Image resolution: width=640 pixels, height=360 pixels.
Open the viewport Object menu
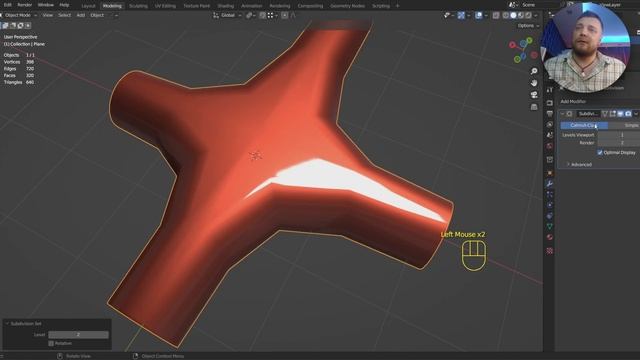(x=97, y=15)
